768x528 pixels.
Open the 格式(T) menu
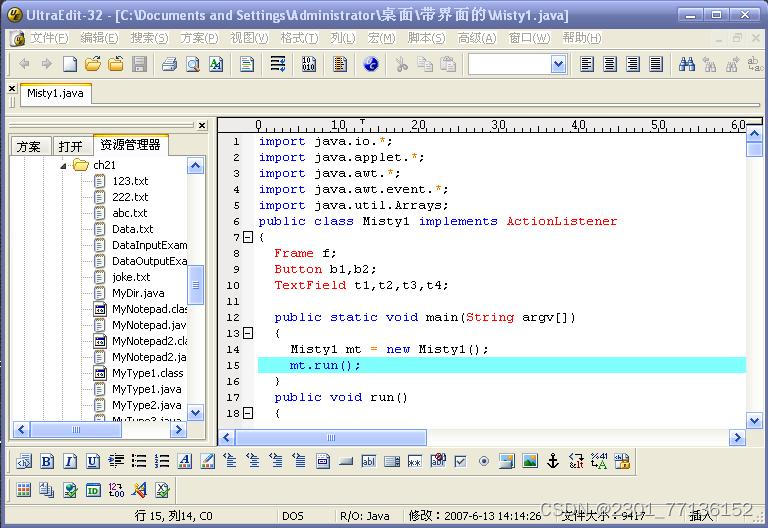(299, 38)
